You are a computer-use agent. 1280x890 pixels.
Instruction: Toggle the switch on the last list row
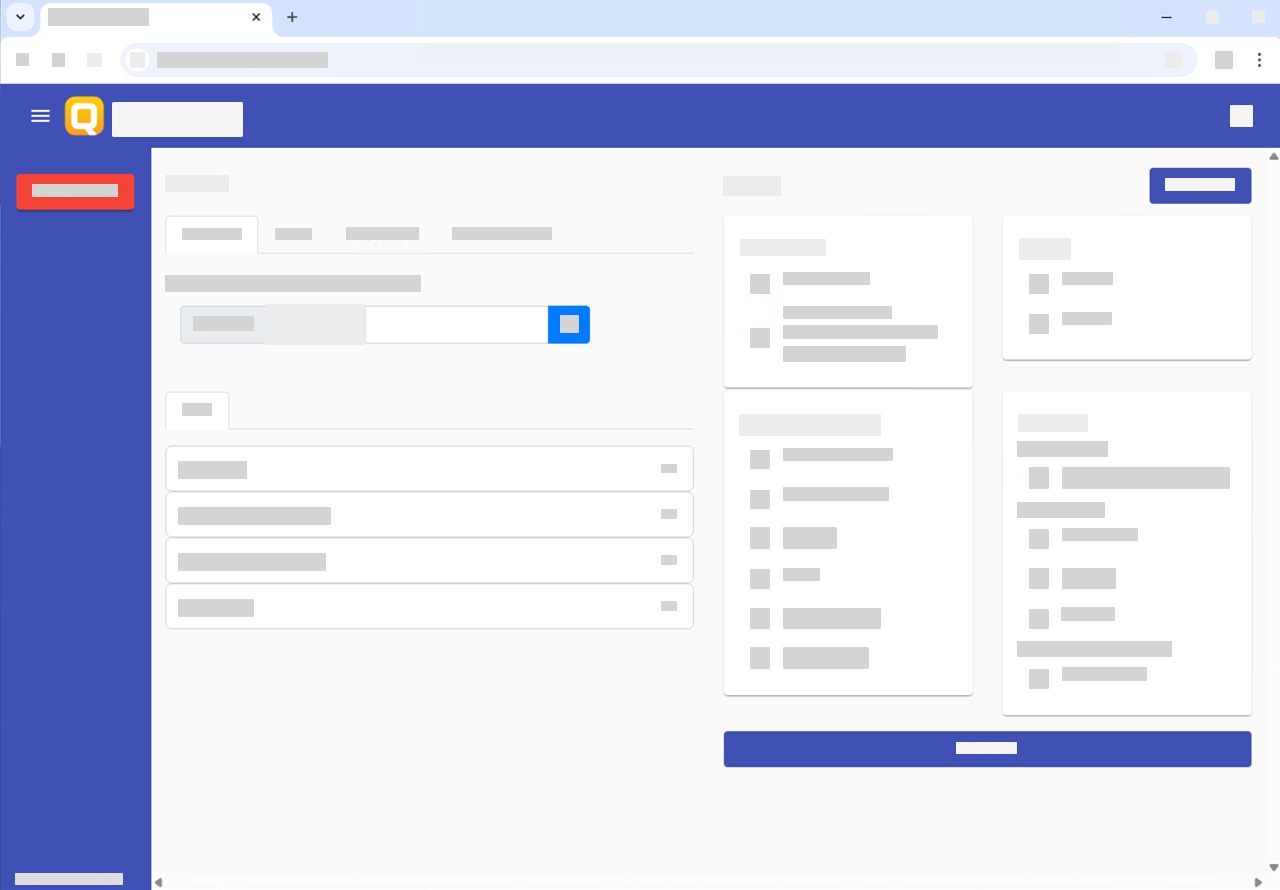669,606
